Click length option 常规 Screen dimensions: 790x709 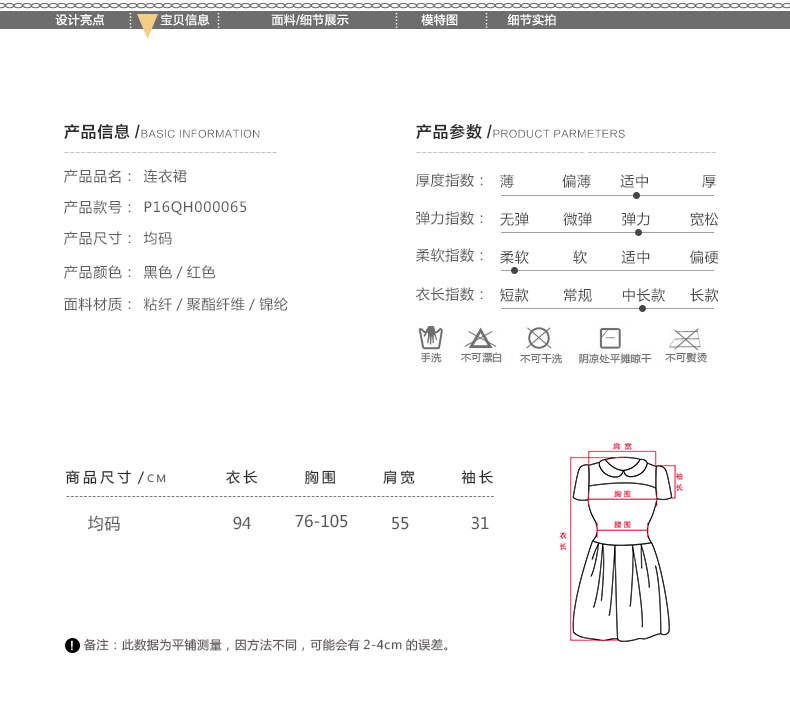coord(577,295)
